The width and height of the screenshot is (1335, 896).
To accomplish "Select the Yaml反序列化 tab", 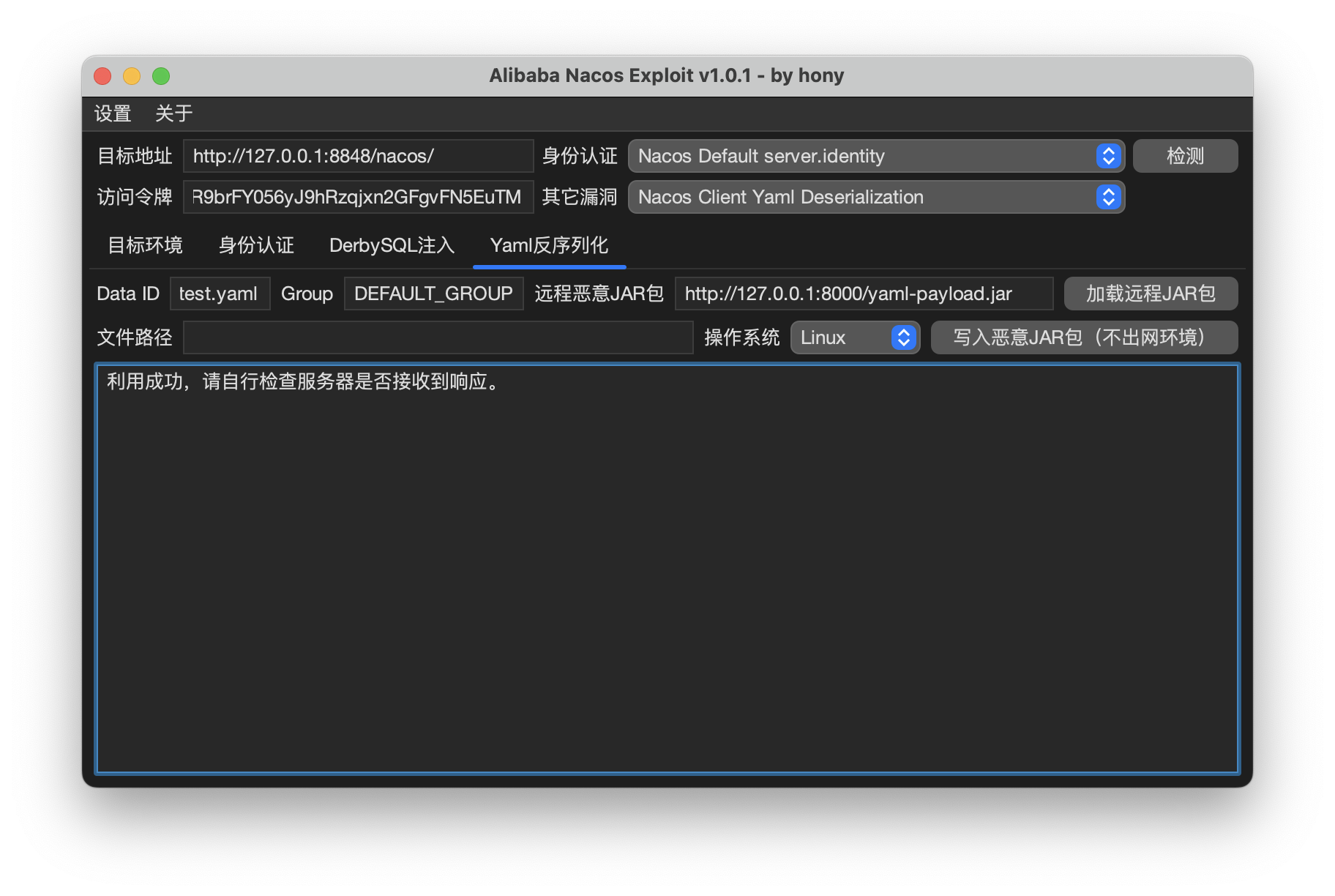I will (549, 245).
